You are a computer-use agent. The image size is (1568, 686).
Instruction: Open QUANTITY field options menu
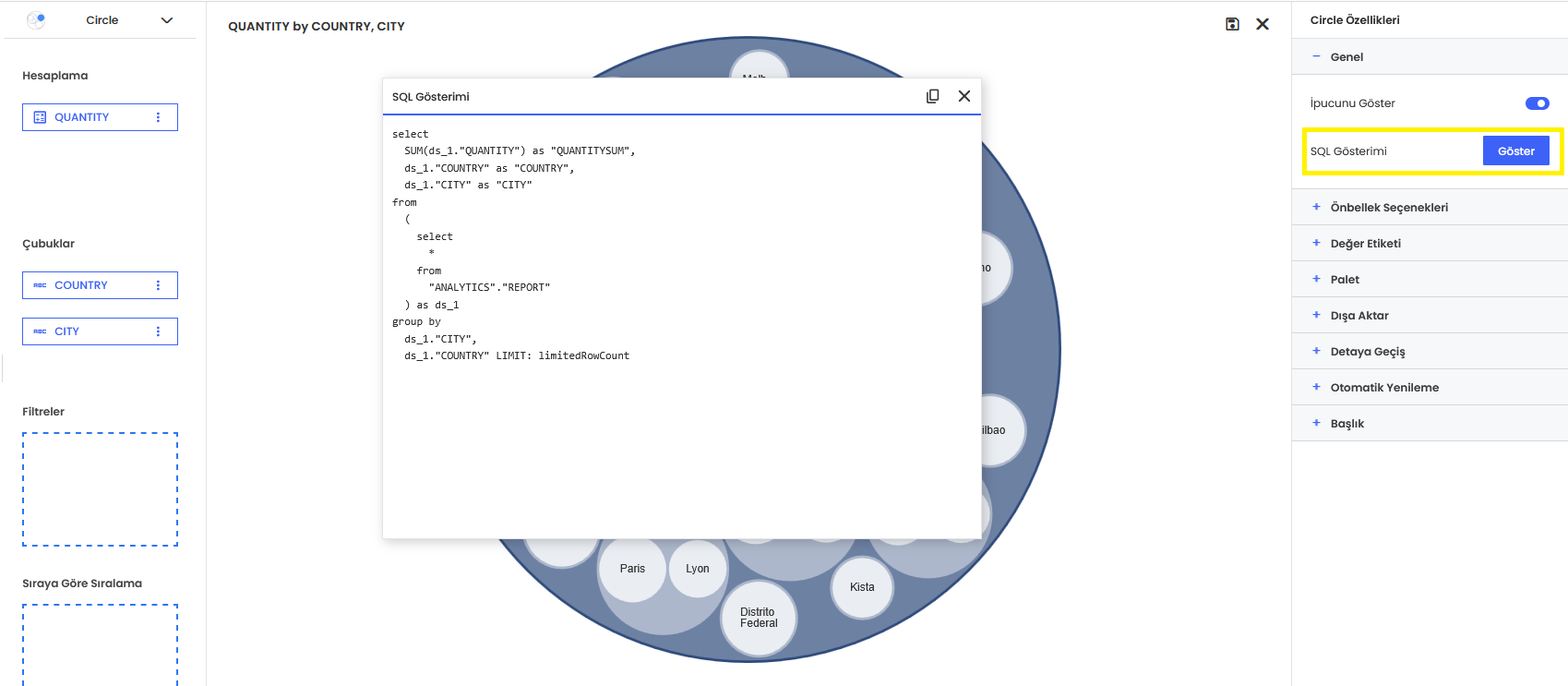158,117
